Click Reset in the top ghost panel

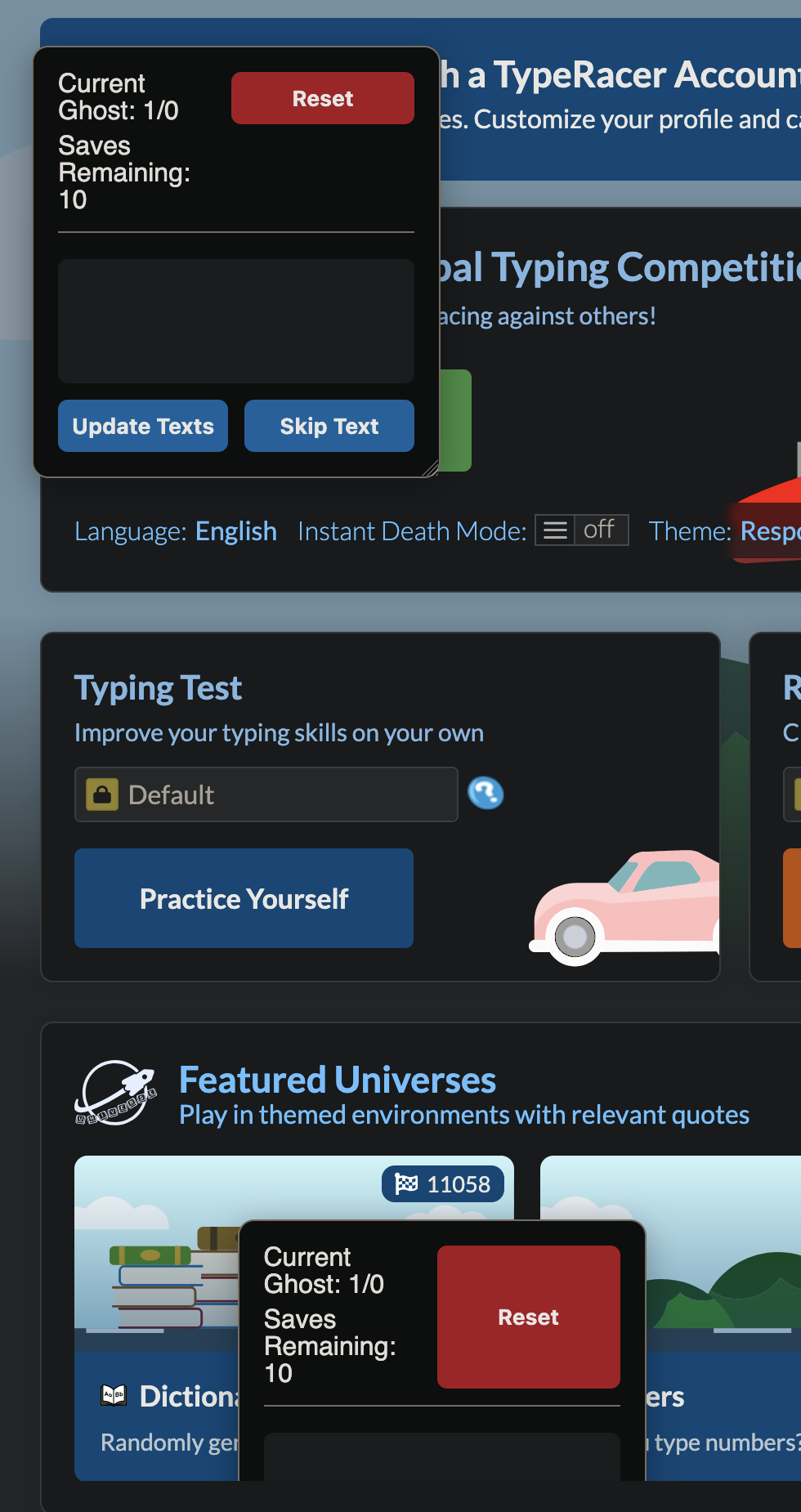tap(322, 98)
